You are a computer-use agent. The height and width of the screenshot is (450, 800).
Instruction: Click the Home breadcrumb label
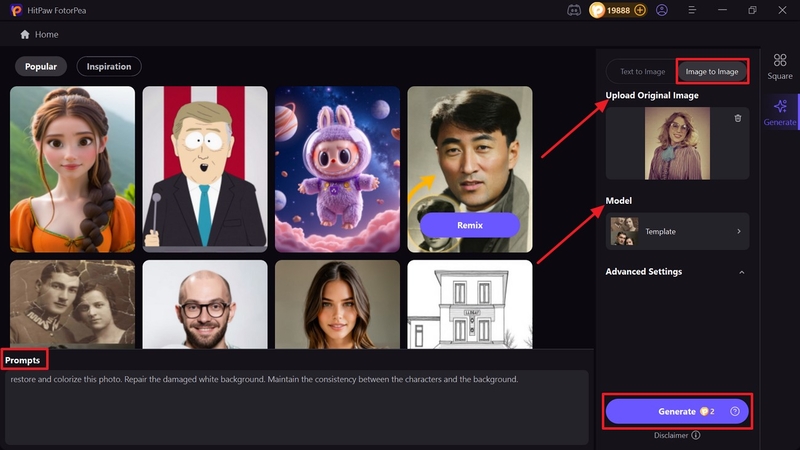46,34
